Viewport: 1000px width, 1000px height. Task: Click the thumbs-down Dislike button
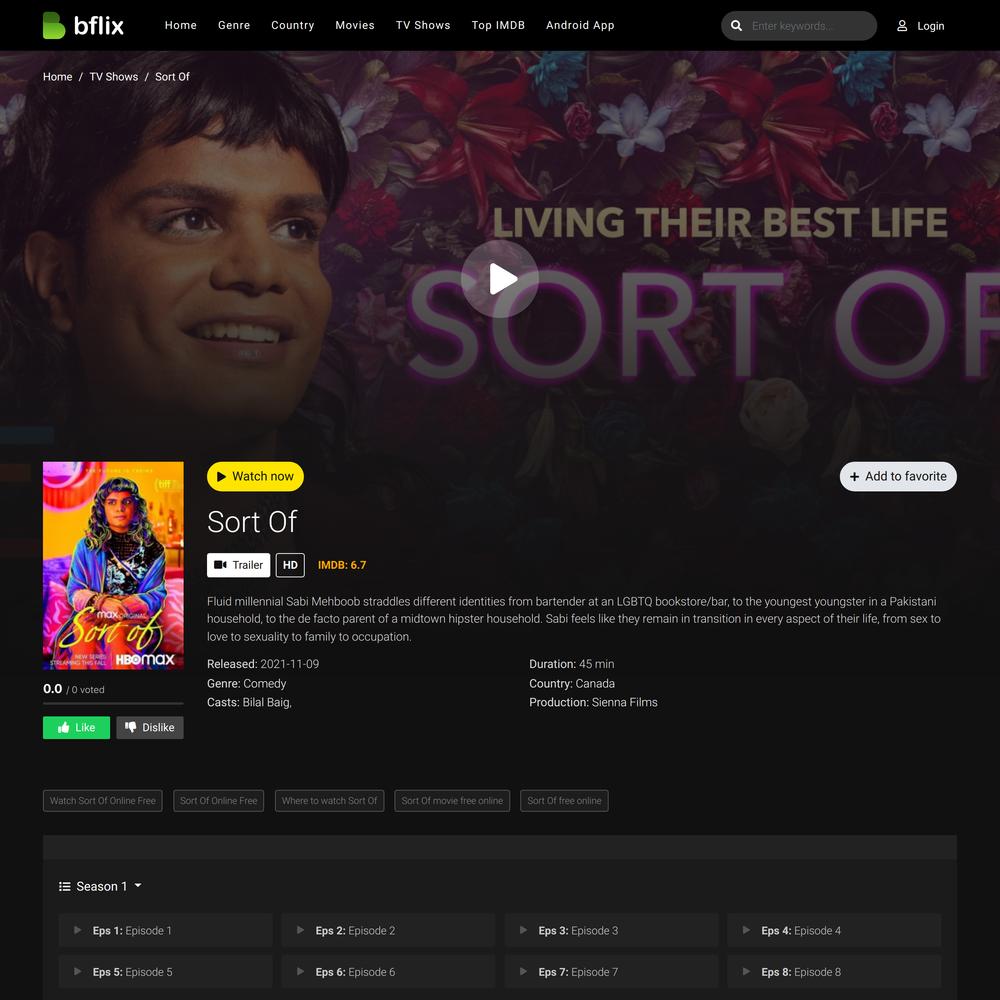click(x=150, y=728)
